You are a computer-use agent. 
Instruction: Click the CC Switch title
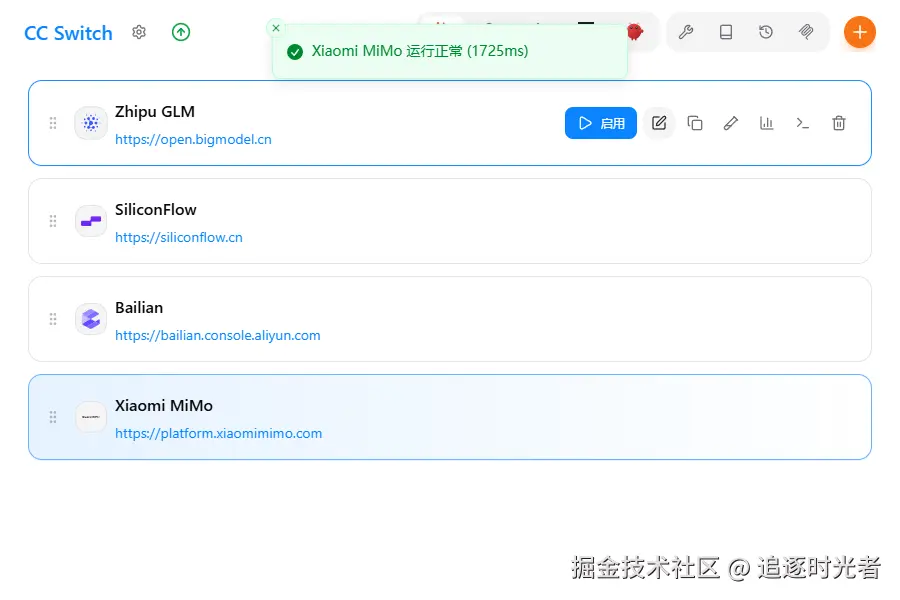(x=68, y=33)
